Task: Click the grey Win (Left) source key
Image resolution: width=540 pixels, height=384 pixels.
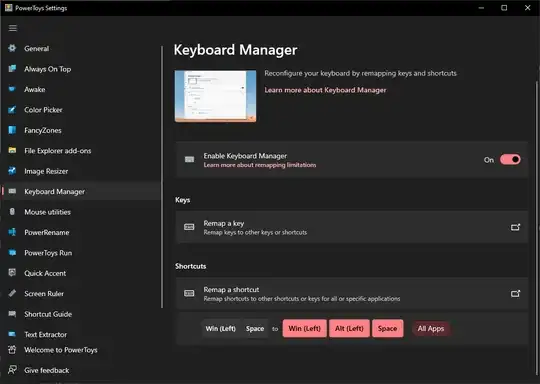Action: 221,329
